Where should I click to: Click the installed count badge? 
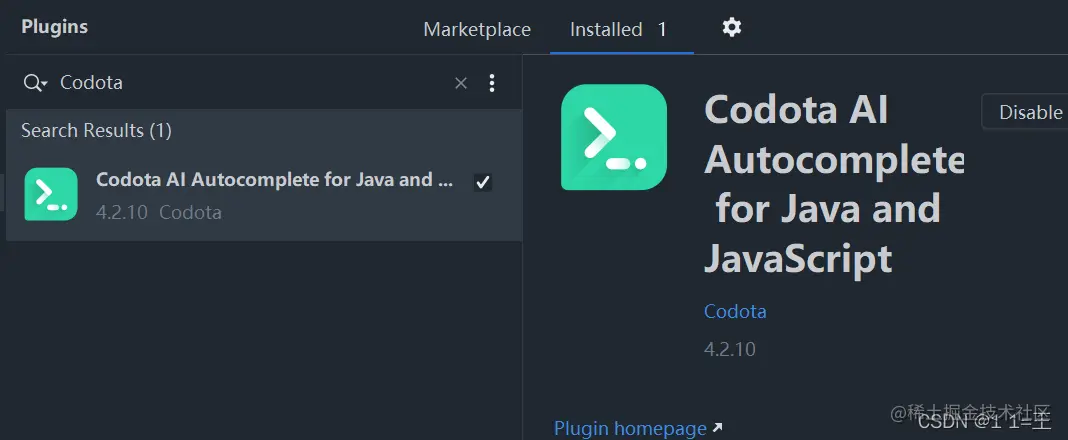pyautogui.click(x=662, y=29)
